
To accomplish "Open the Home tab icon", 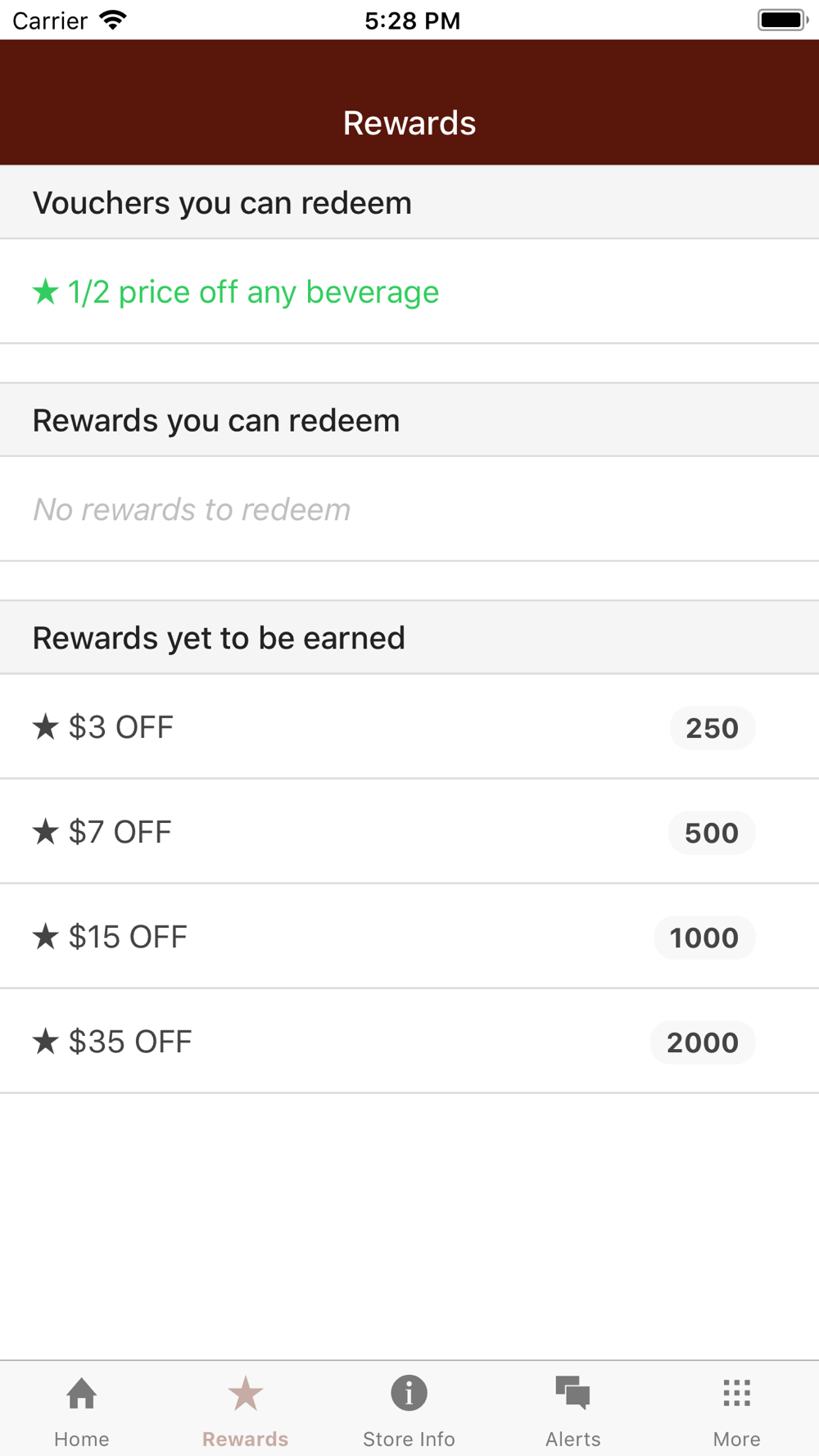I will [82, 1393].
